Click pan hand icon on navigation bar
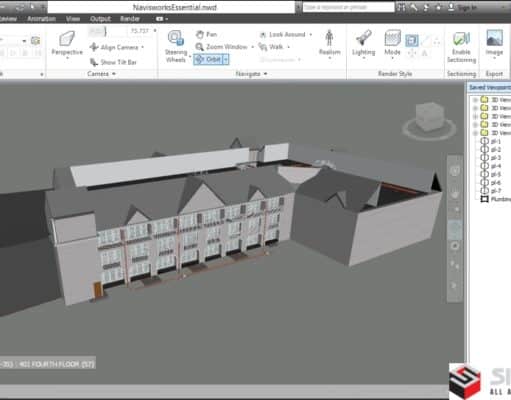 pyautogui.click(x=455, y=192)
